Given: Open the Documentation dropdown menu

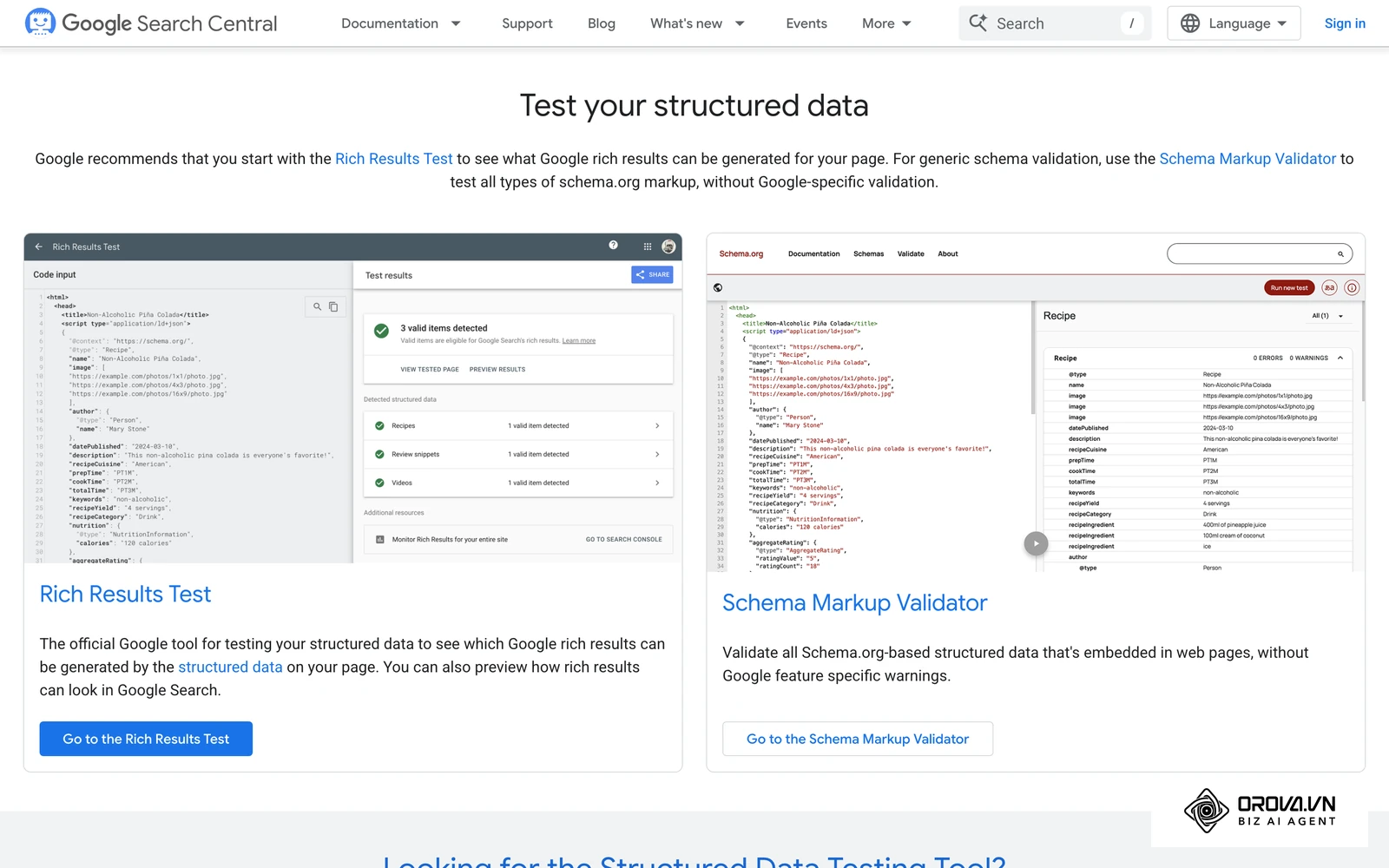Looking at the screenshot, I should coord(401,23).
